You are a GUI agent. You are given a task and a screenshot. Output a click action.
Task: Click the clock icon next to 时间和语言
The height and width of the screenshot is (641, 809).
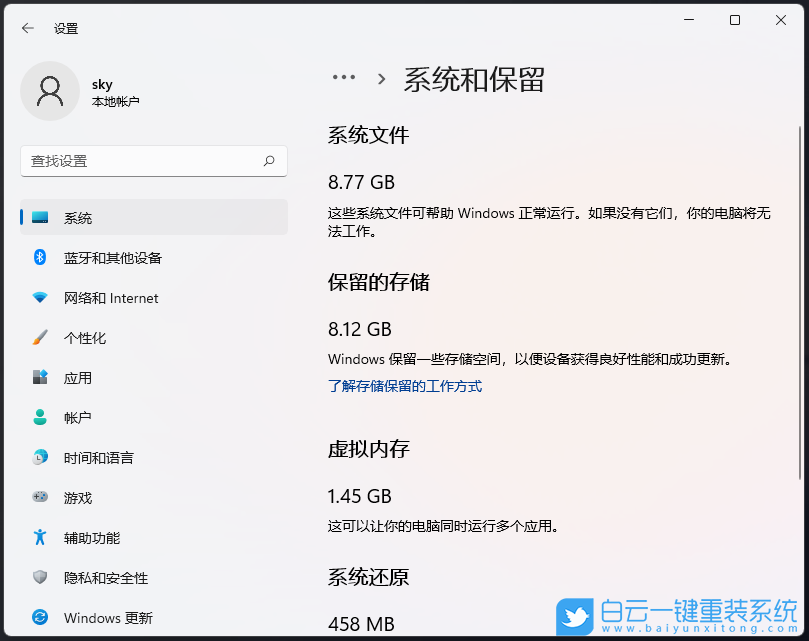pos(40,458)
